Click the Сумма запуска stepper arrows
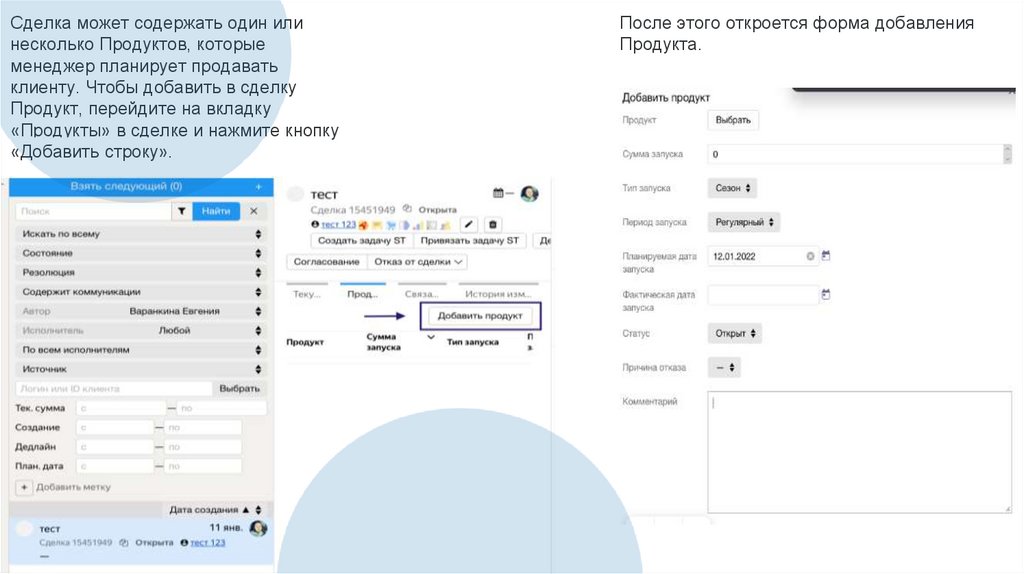This screenshot has height=574, width=1024. click(x=1007, y=154)
